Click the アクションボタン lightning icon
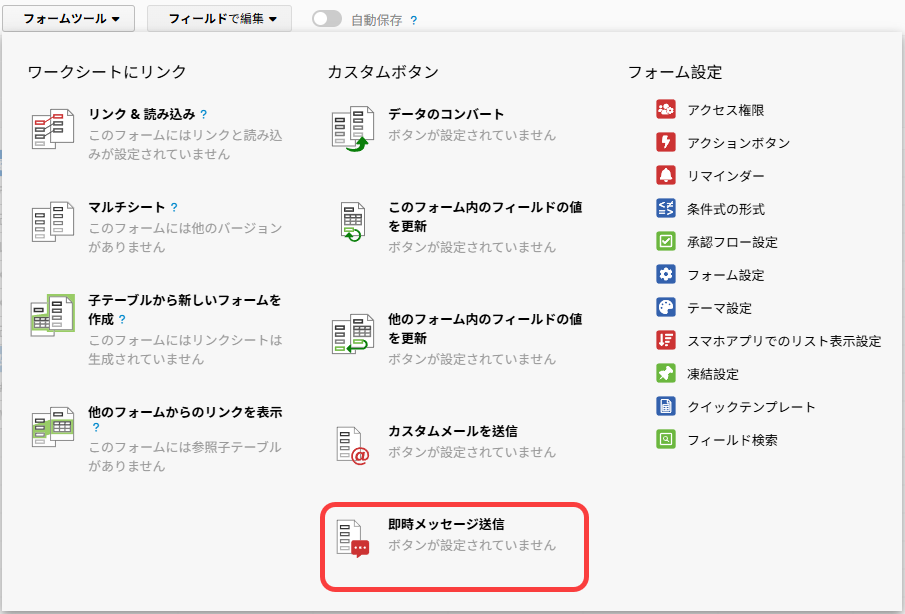Screen dimensions: 905x614 (665, 142)
